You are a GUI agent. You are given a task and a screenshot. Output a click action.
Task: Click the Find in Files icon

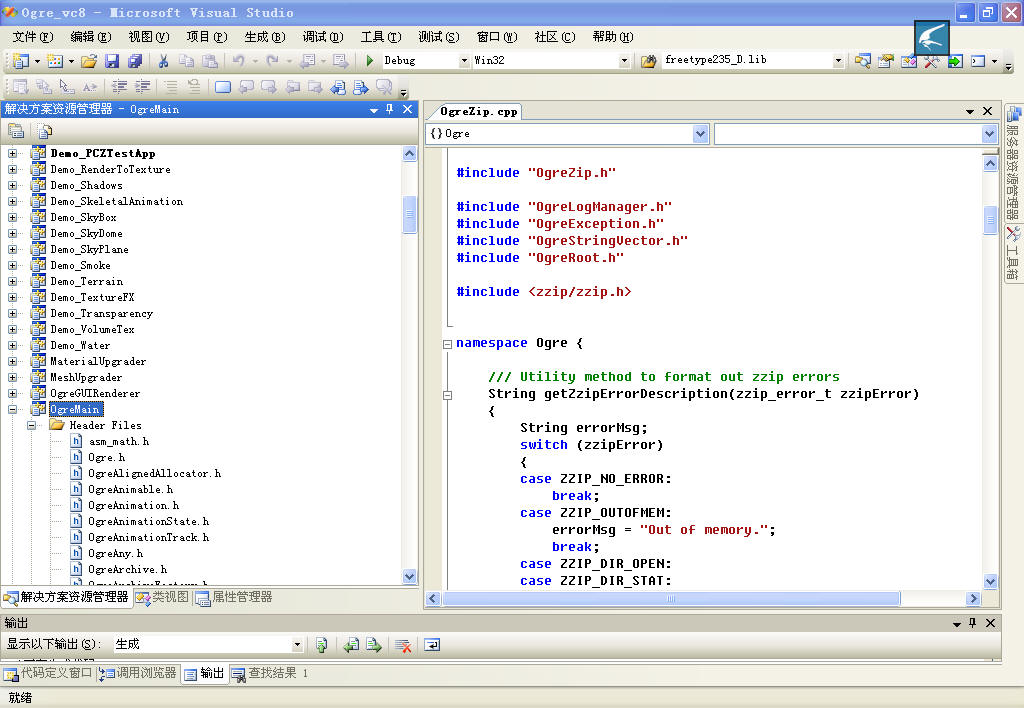648,61
